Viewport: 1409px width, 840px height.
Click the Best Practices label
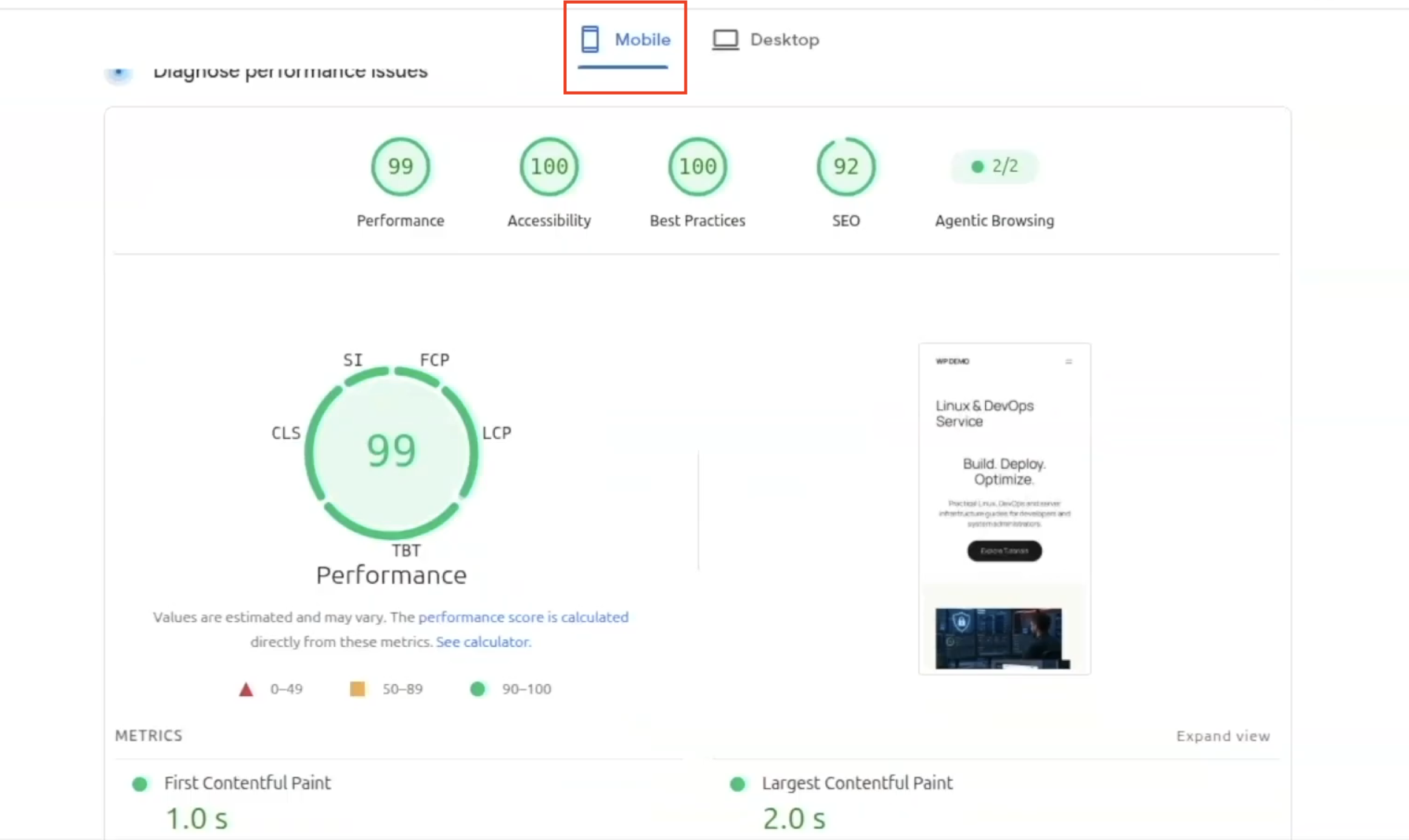tap(698, 221)
